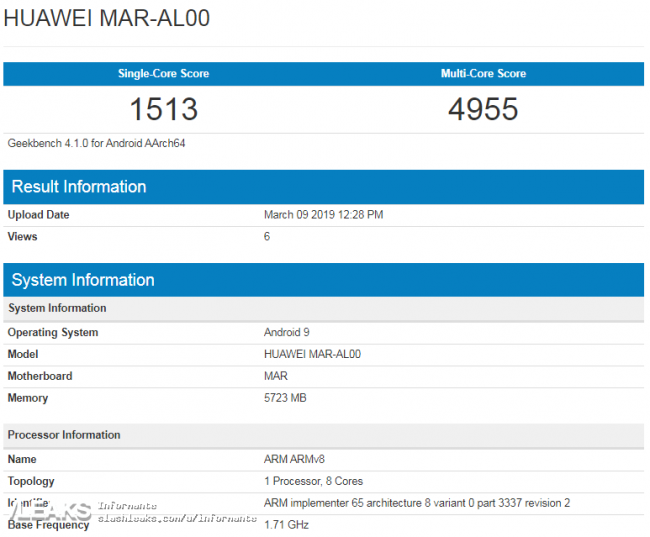The height and width of the screenshot is (537, 650).
Task: Click the Processor Information subheader
Action: coord(323,435)
